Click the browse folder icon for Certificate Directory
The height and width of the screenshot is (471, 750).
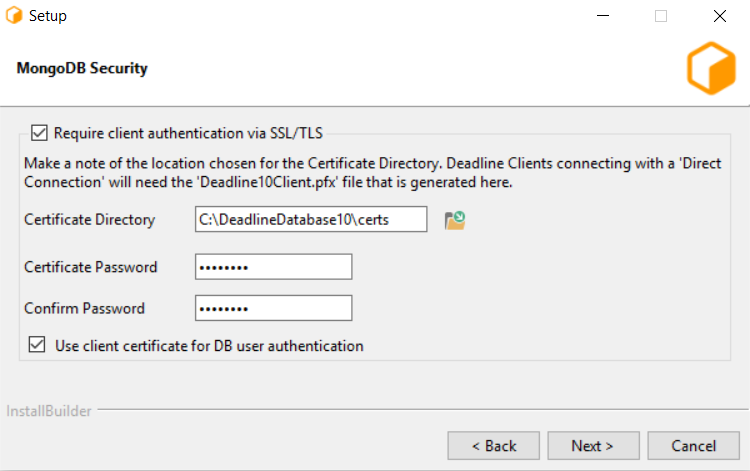[455, 220]
